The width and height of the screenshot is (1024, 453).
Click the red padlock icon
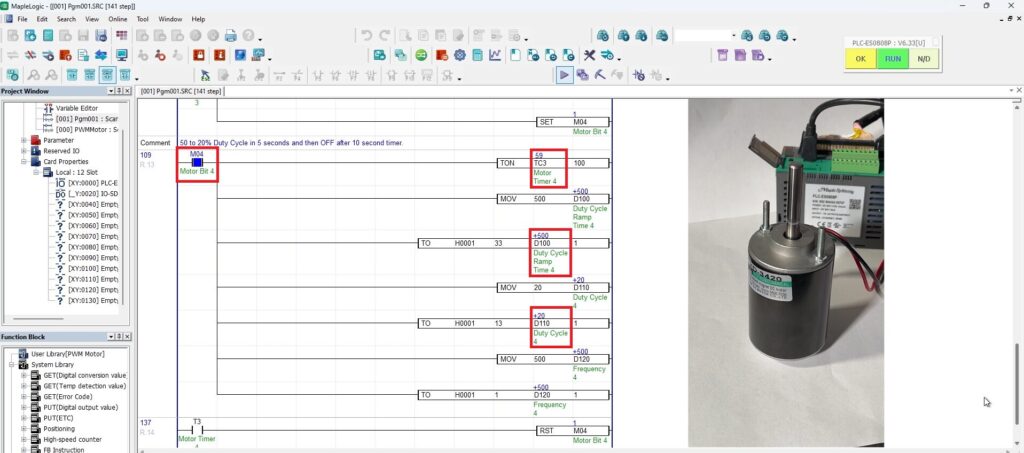coord(199,55)
